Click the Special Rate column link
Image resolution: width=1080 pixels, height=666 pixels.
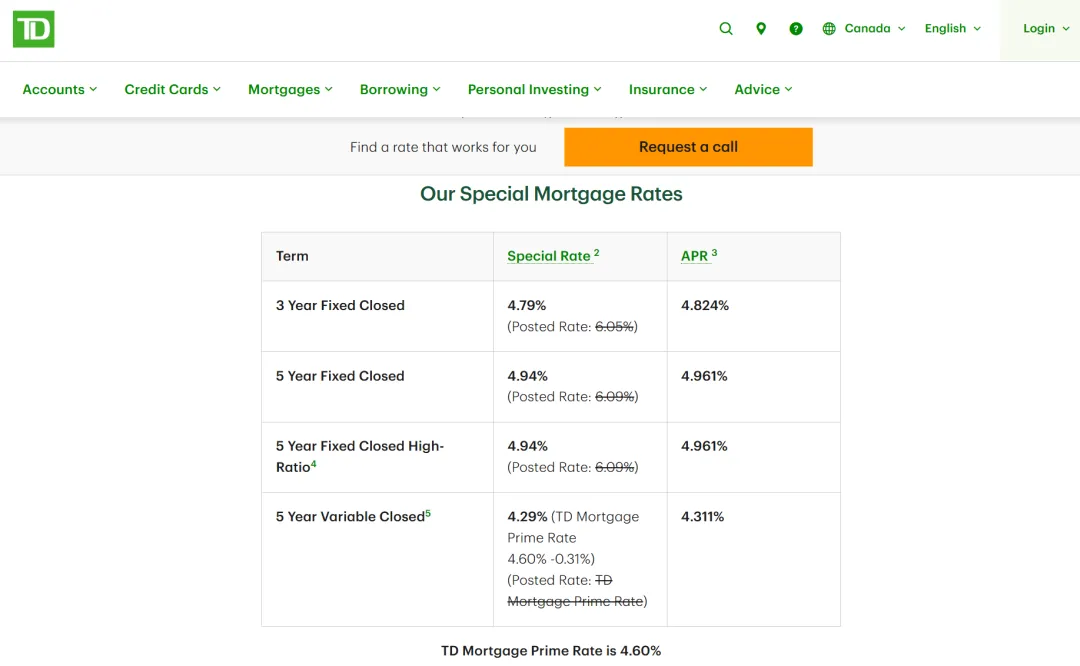(x=549, y=256)
